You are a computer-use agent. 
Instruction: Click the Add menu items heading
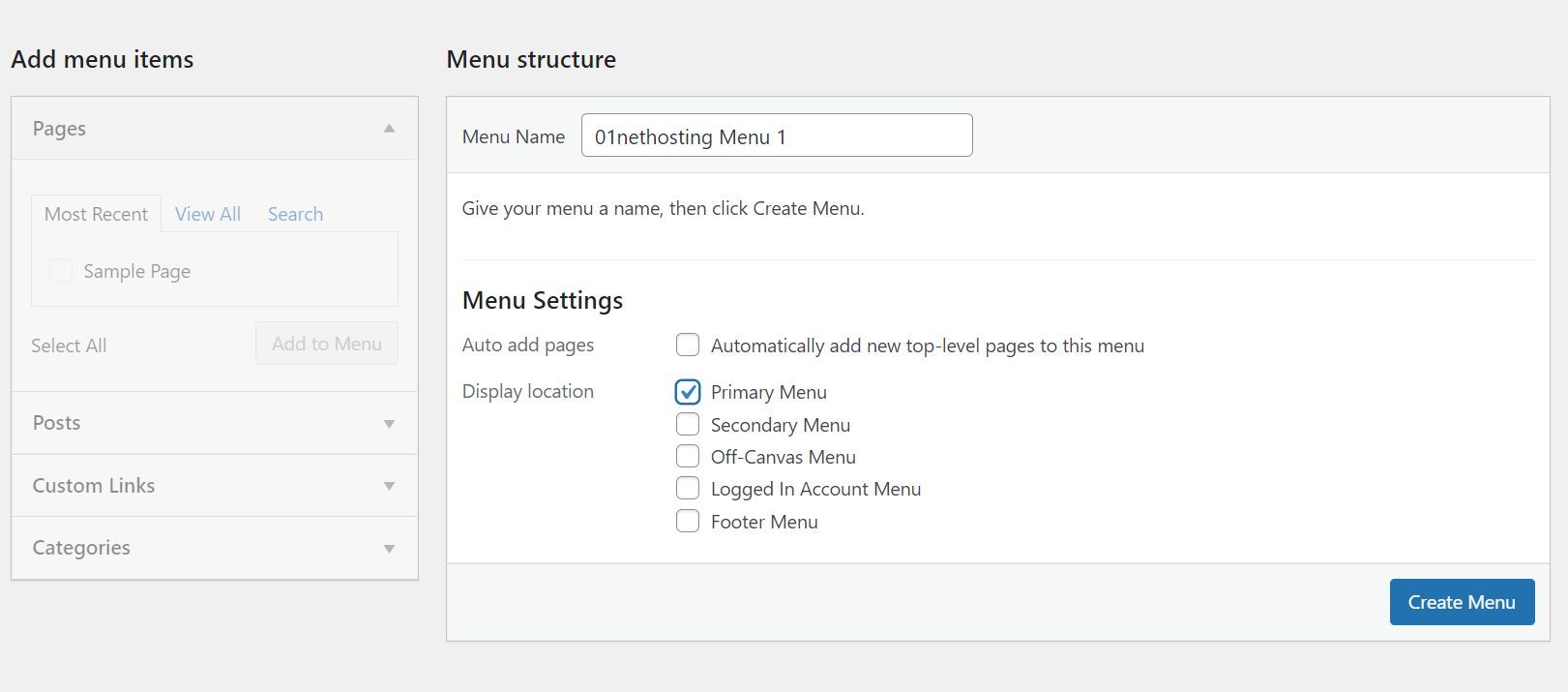(x=103, y=59)
